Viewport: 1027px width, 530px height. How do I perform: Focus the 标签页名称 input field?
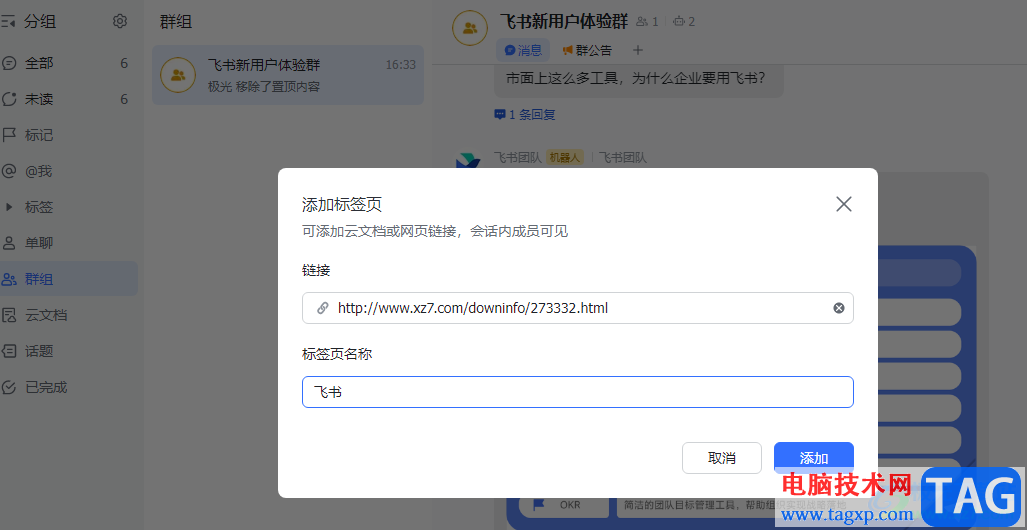[x=578, y=392]
